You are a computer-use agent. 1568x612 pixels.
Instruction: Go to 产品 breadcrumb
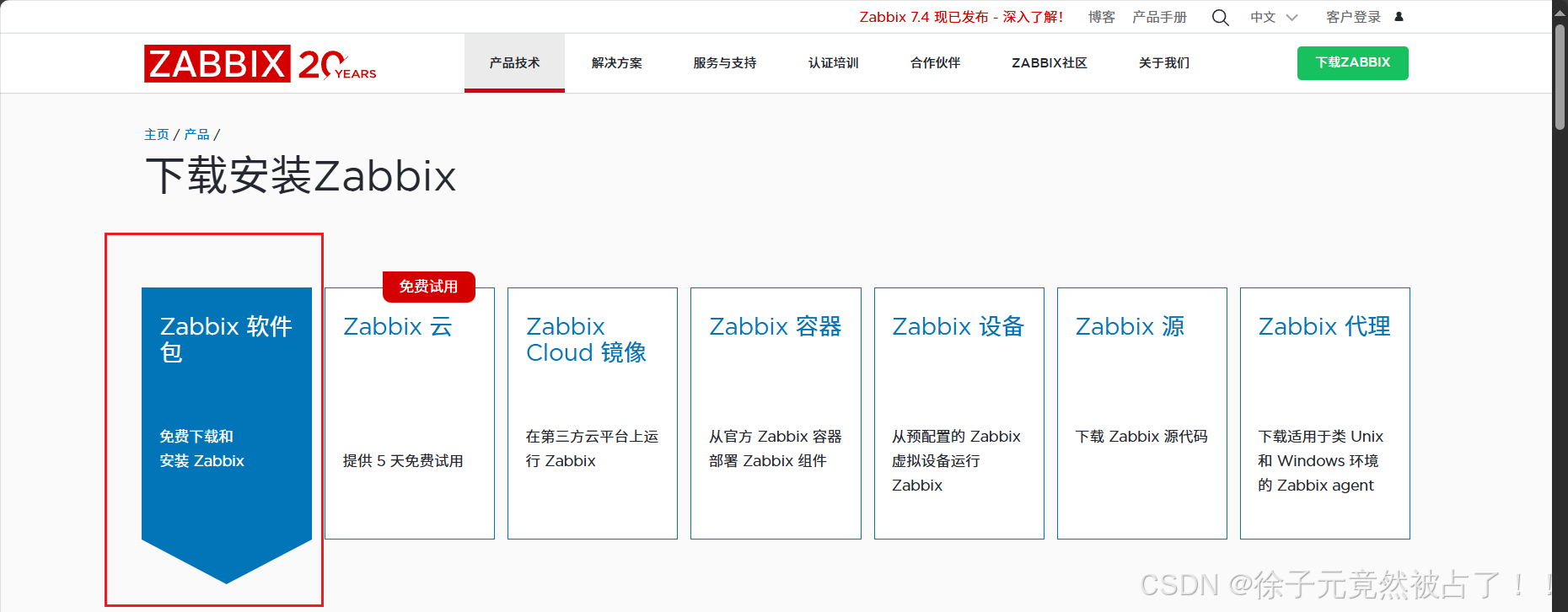pos(196,135)
